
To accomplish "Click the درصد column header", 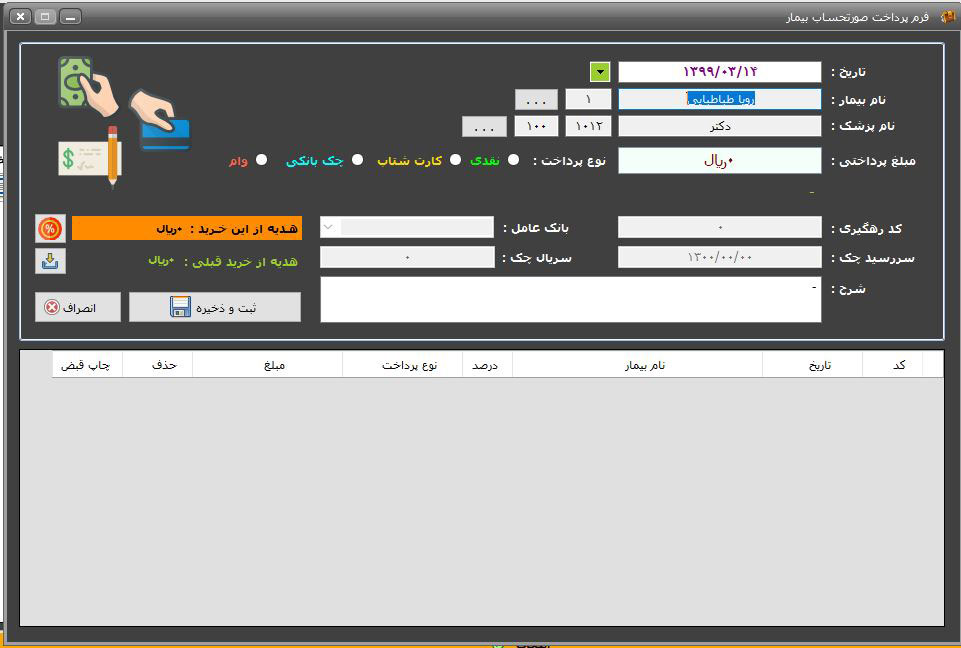I will click(487, 365).
